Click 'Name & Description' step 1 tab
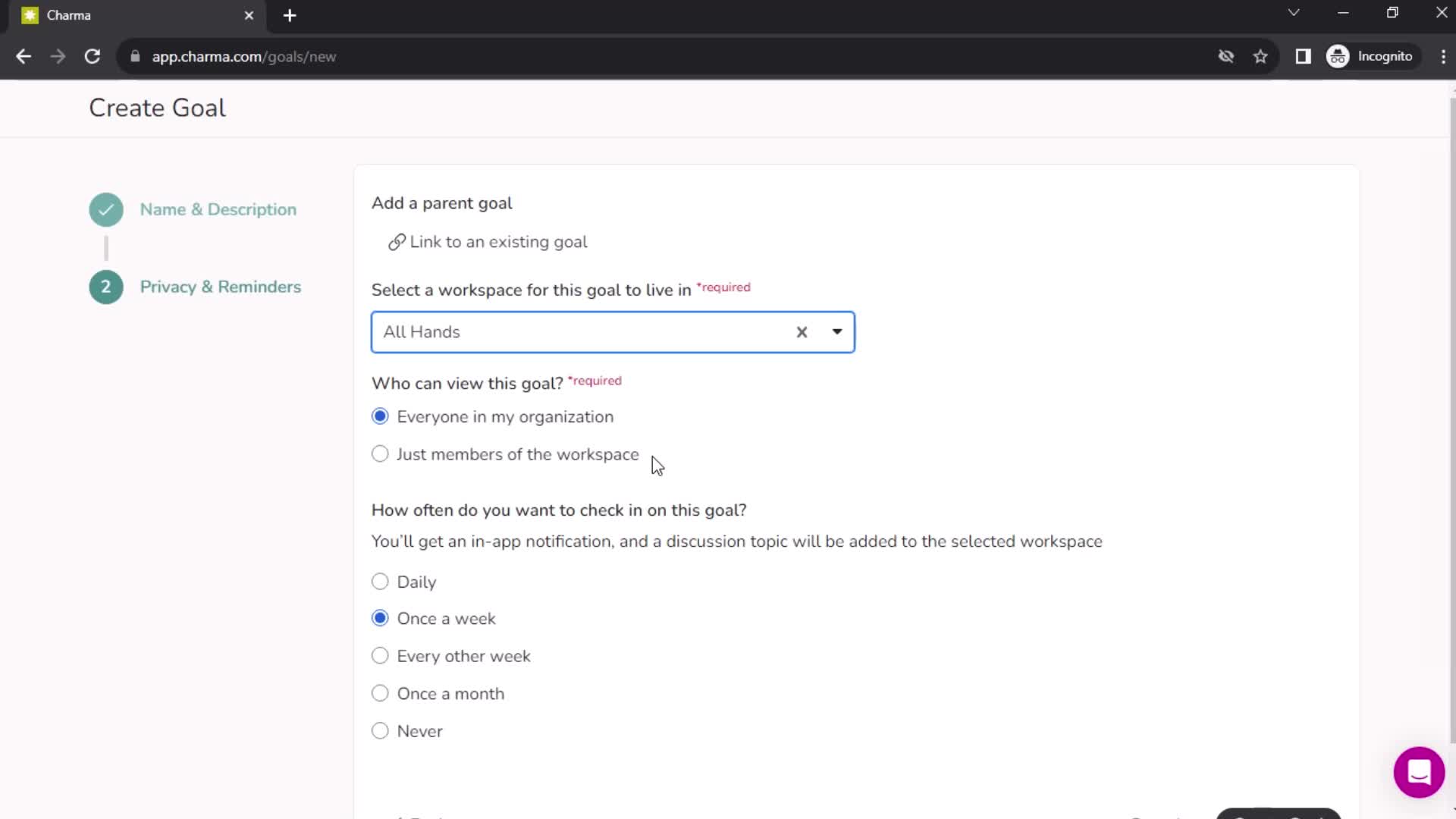Viewport: 1456px width, 819px height. 218,209
